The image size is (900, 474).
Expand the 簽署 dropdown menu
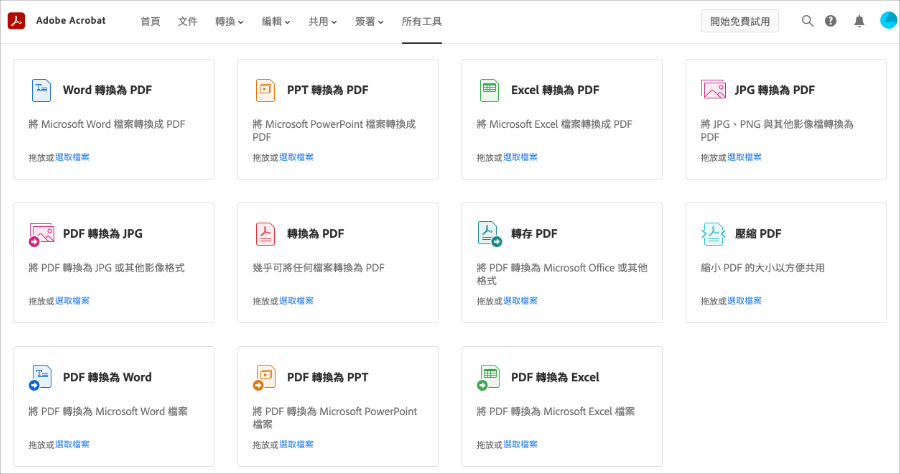click(369, 22)
